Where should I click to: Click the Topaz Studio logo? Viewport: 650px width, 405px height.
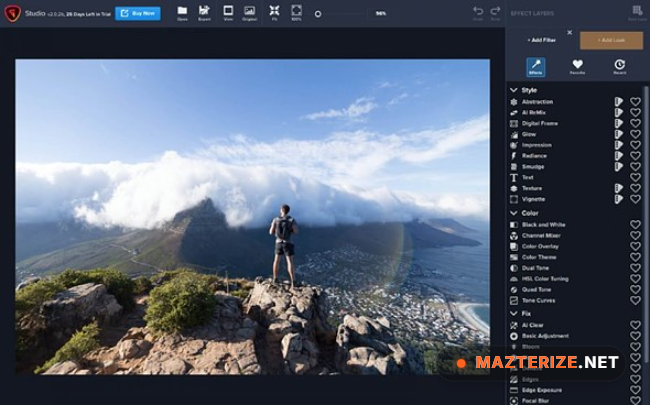tap(12, 13)
